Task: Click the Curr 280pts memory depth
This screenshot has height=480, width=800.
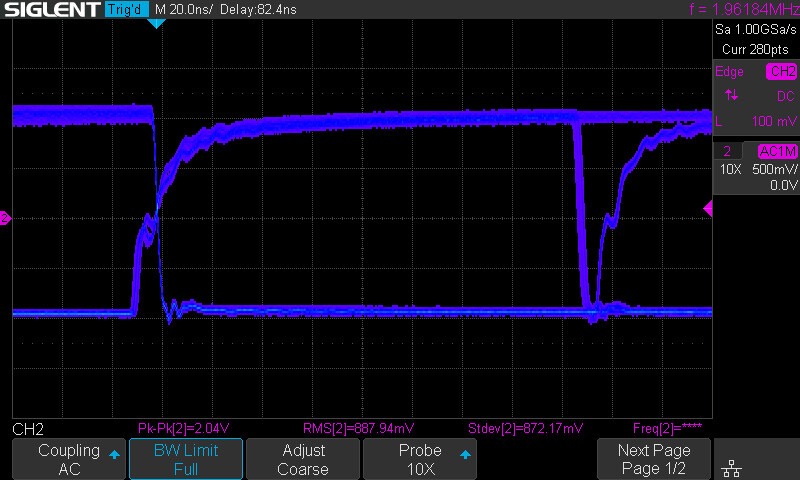Action: pos(755,49)
